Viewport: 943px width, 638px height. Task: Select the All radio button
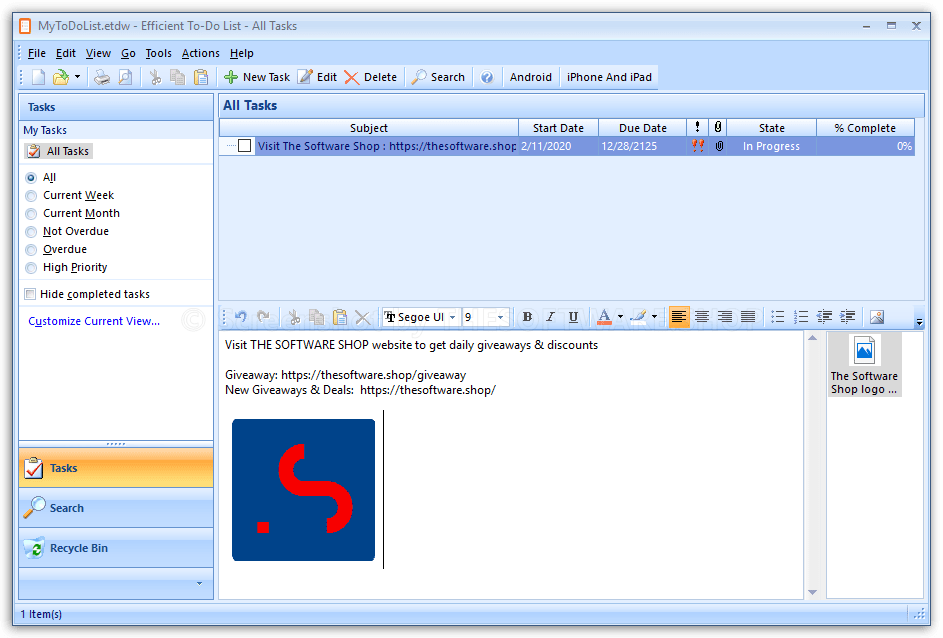31,178
